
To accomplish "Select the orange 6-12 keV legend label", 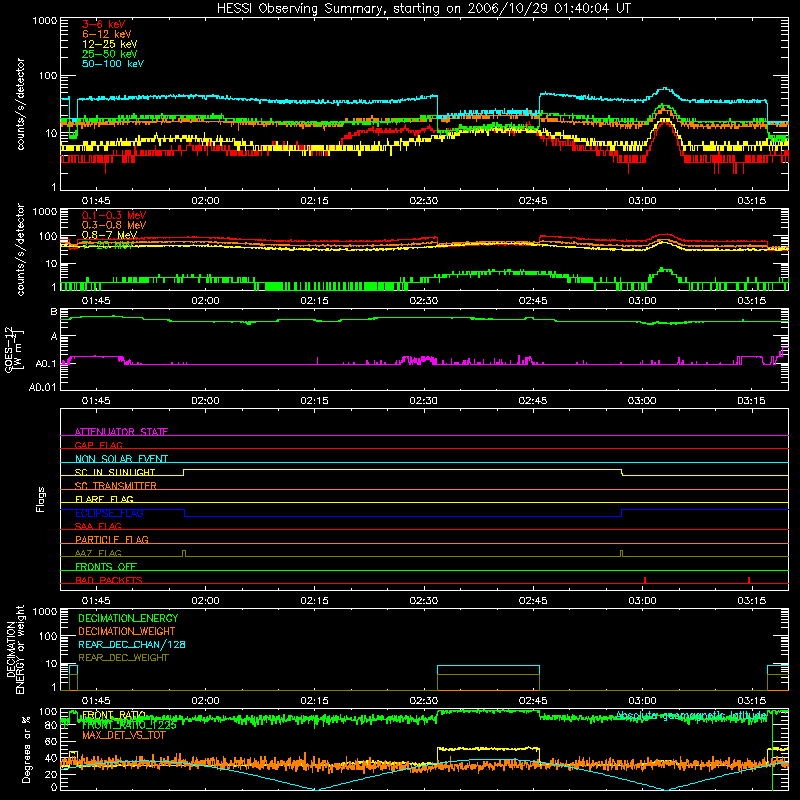I will 107,34.
